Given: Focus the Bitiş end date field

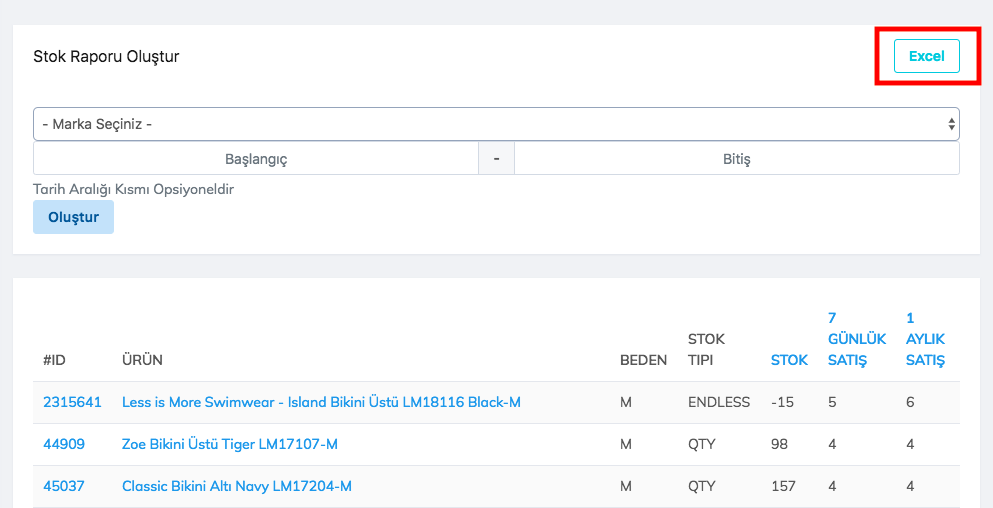Looking at the screenshot, I should [736, 159].
